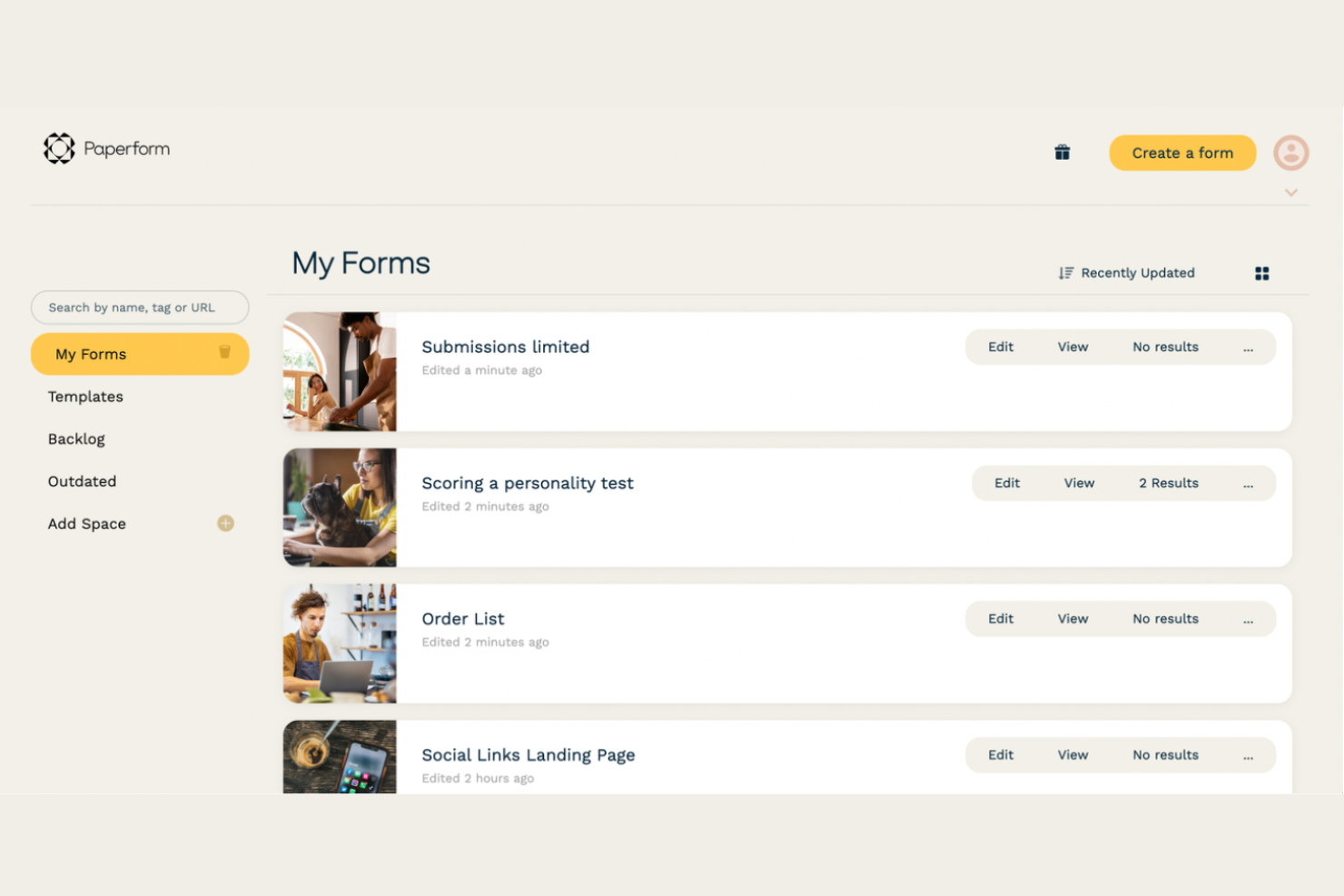Select the Outdated space

click(82, 481)
